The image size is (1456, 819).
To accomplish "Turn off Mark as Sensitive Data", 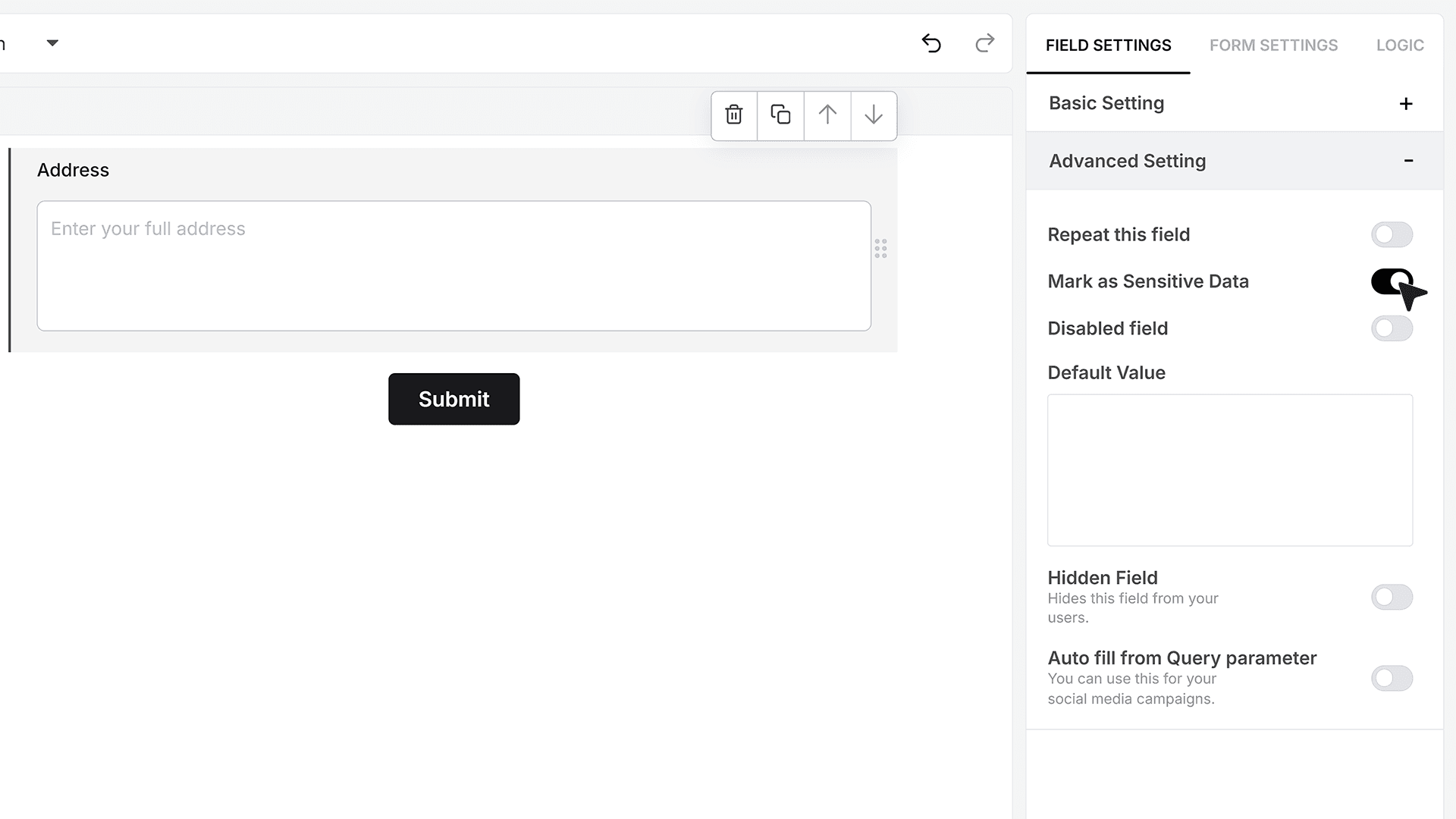I will 1392,281.
